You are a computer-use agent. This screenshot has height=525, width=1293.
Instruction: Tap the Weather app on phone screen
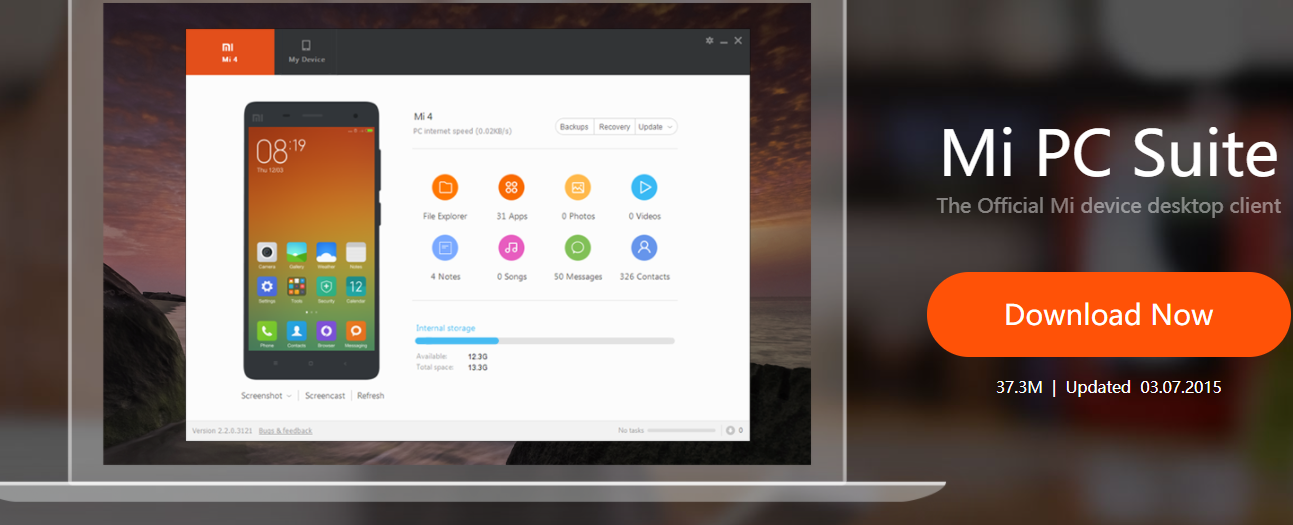click(x=326, y=252)
